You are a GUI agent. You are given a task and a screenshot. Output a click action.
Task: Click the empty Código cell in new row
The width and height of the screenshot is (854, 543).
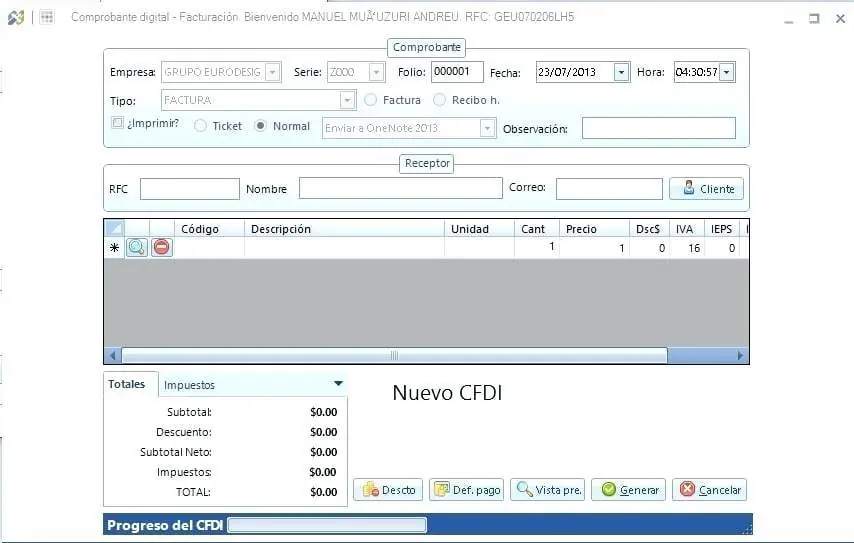tap(209, 248)
